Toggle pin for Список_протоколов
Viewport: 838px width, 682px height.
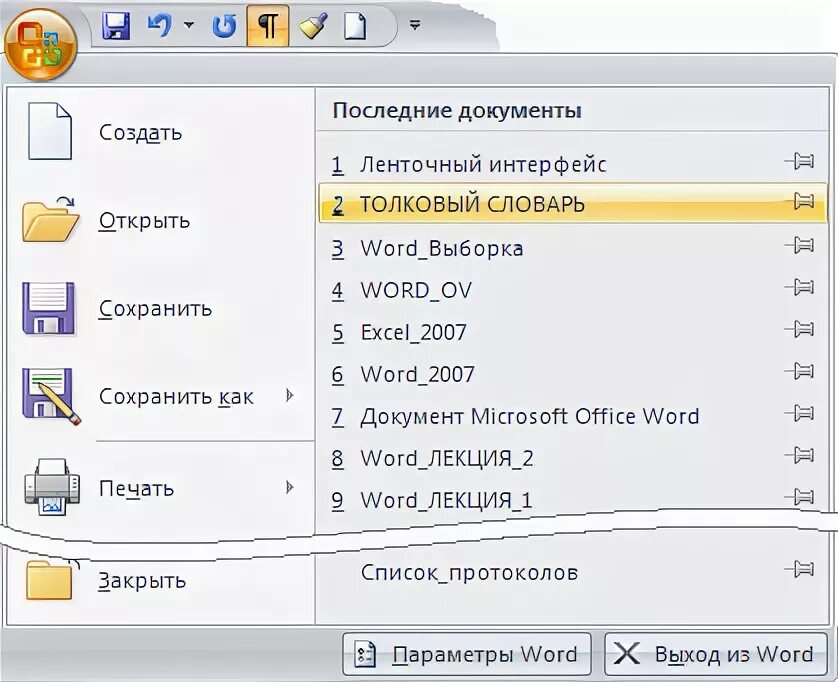(800, 569)
